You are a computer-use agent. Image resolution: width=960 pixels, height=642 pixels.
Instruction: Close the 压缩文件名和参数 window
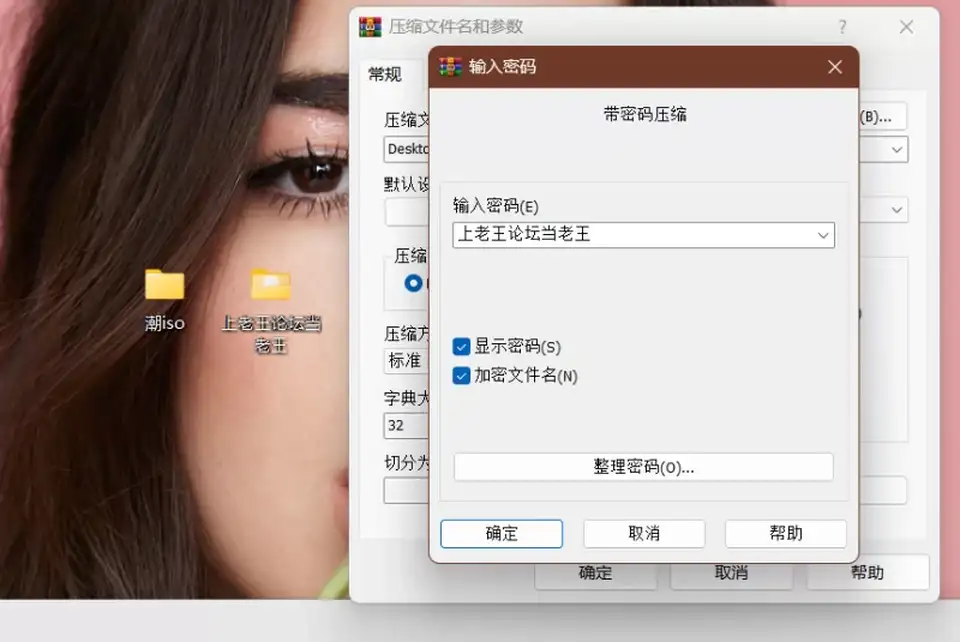tap(906, 27)
